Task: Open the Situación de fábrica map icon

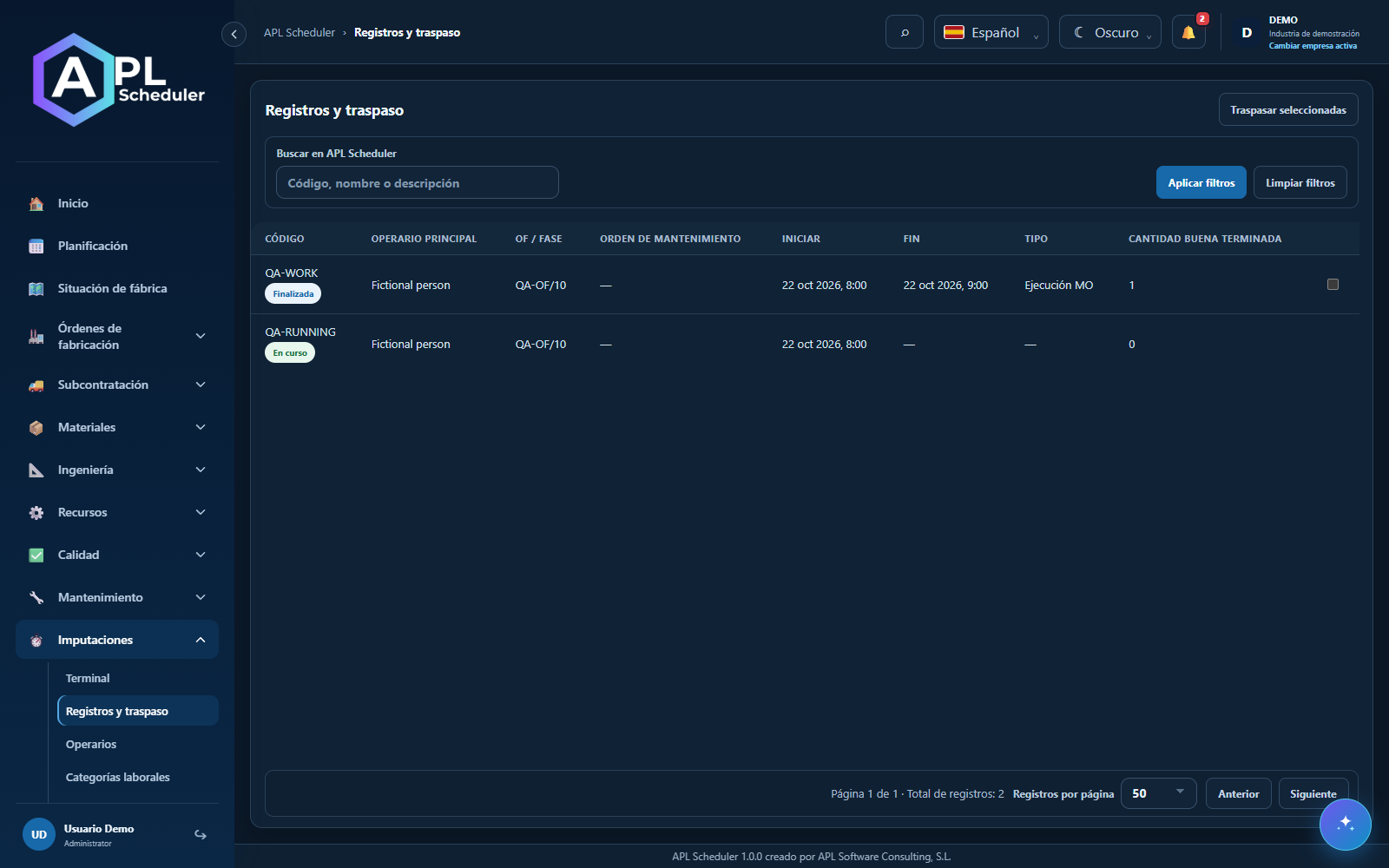Action: (36, 289)
